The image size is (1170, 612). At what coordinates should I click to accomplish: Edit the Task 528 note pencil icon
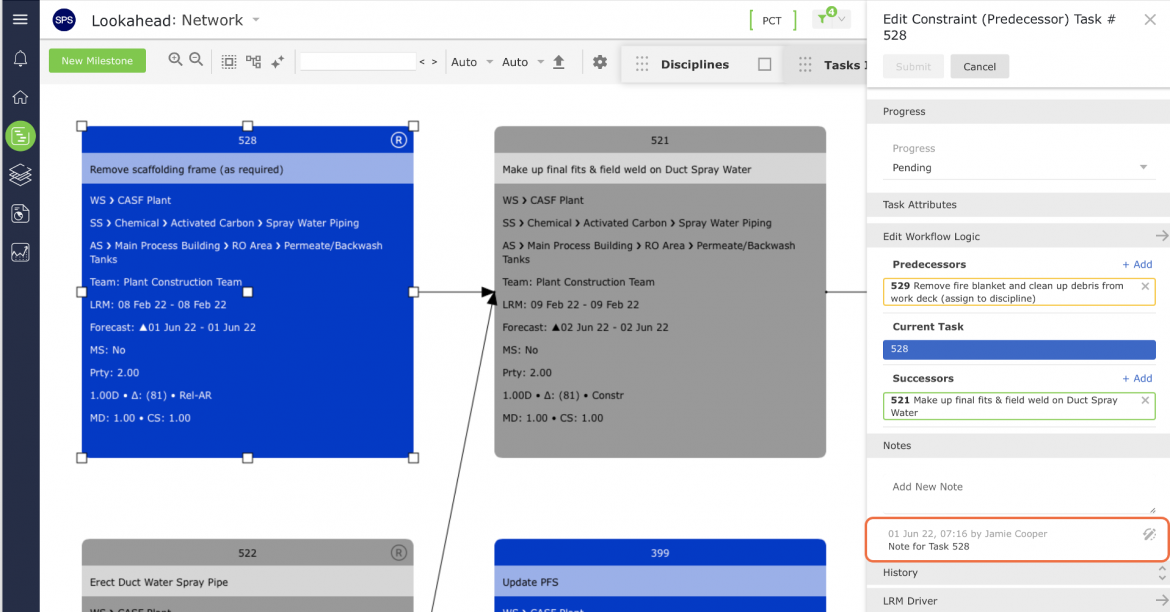pos(1149,534)
